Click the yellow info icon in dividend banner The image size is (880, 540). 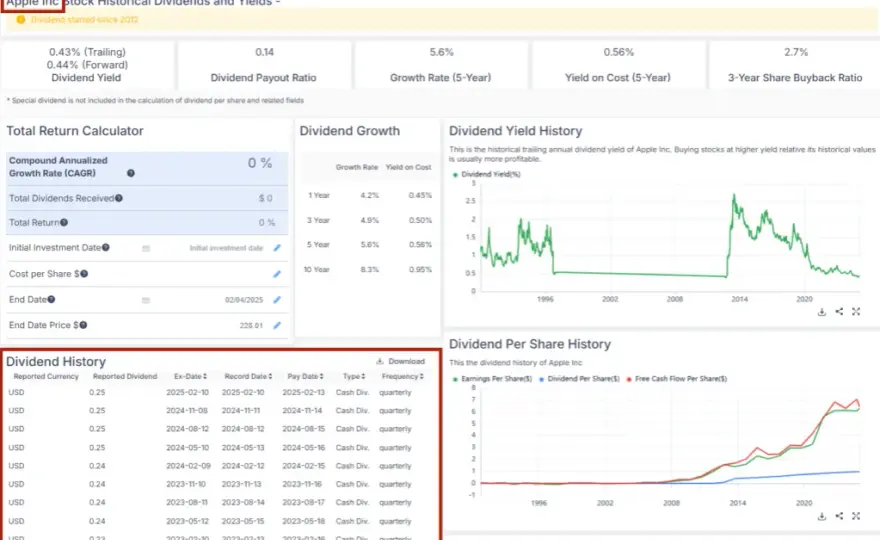pyautogui.click(x=21, y=20)
